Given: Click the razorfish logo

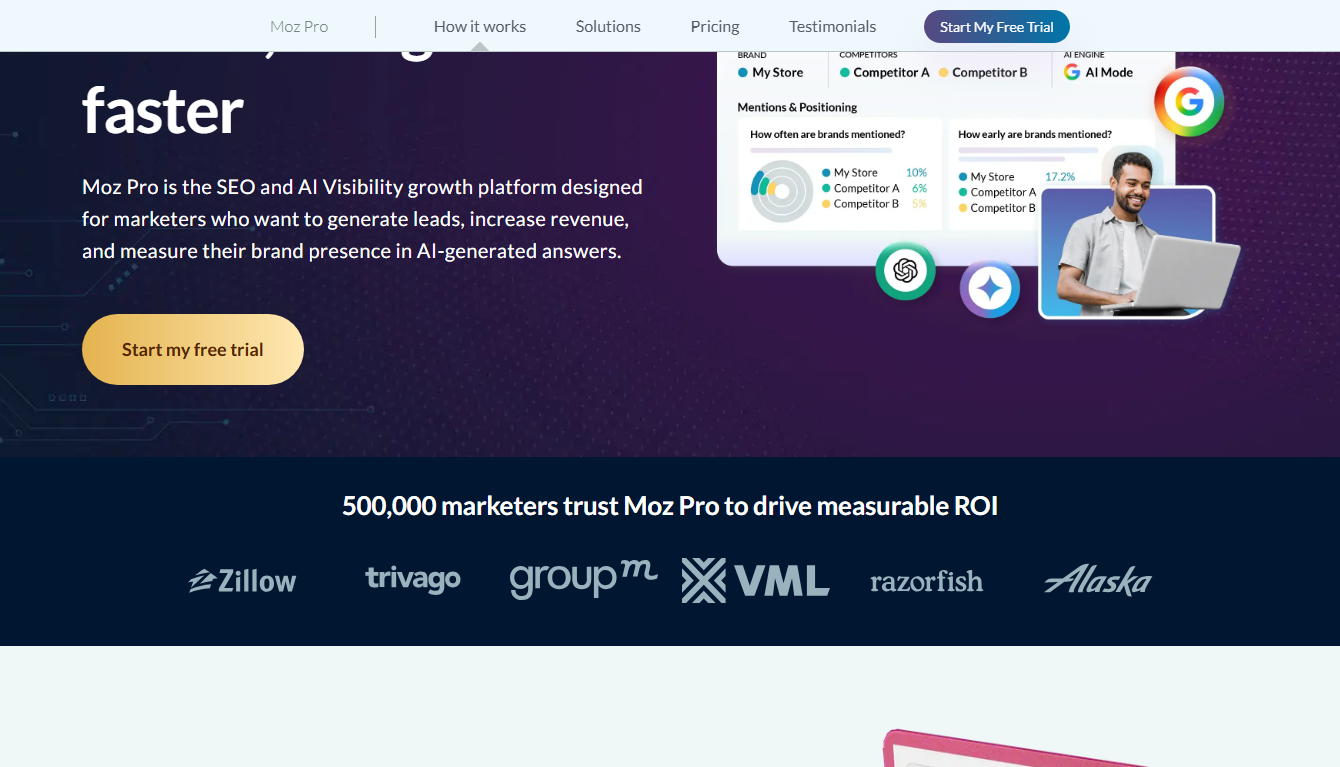Looking at the screenshot, I should (x=927, y=581).
